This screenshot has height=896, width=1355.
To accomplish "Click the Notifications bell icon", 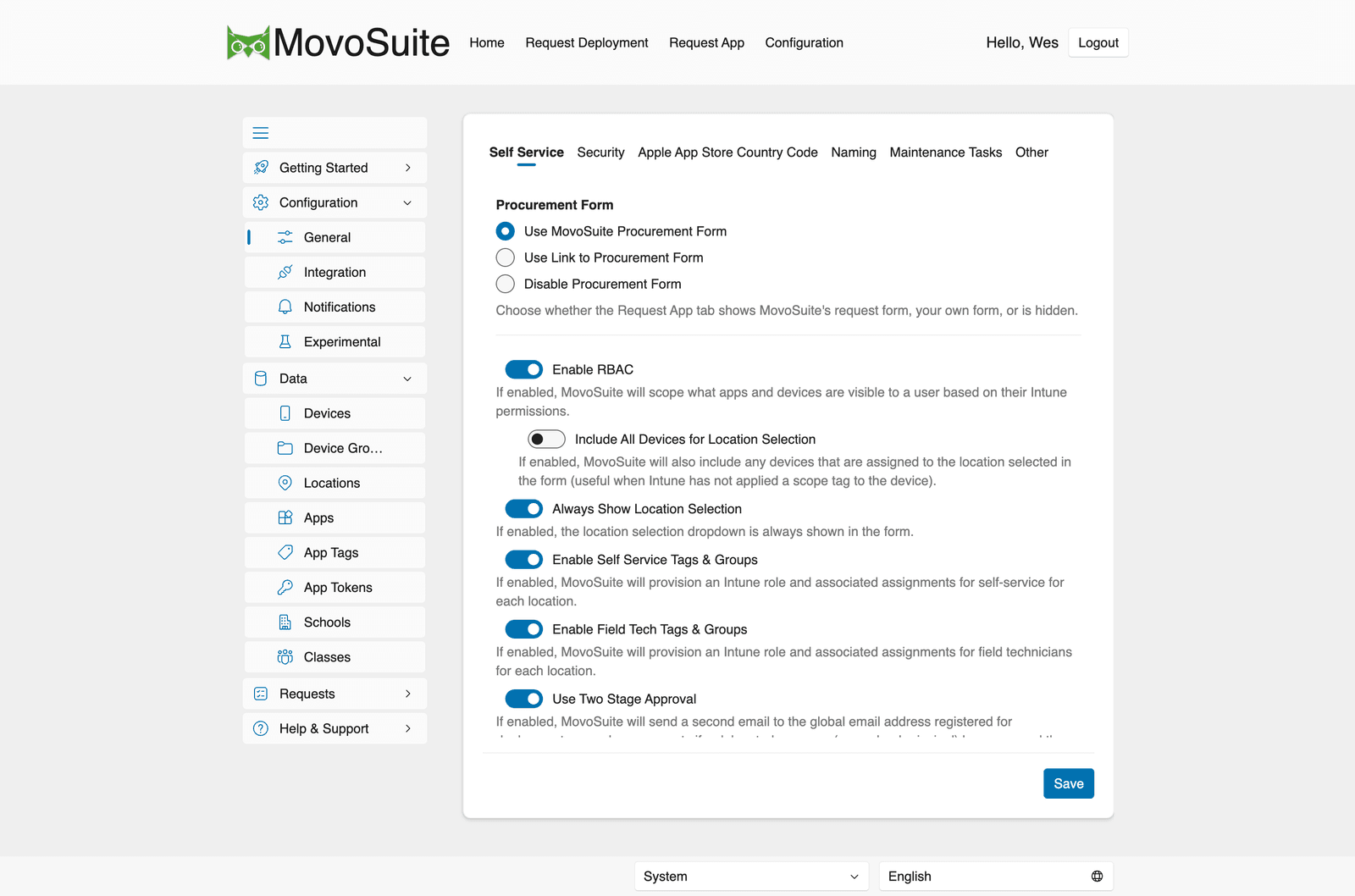I will pos(285,307).
